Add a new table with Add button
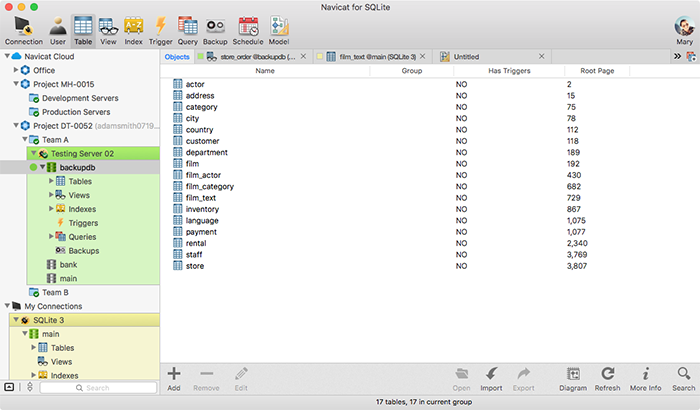 tap(174, 379)
